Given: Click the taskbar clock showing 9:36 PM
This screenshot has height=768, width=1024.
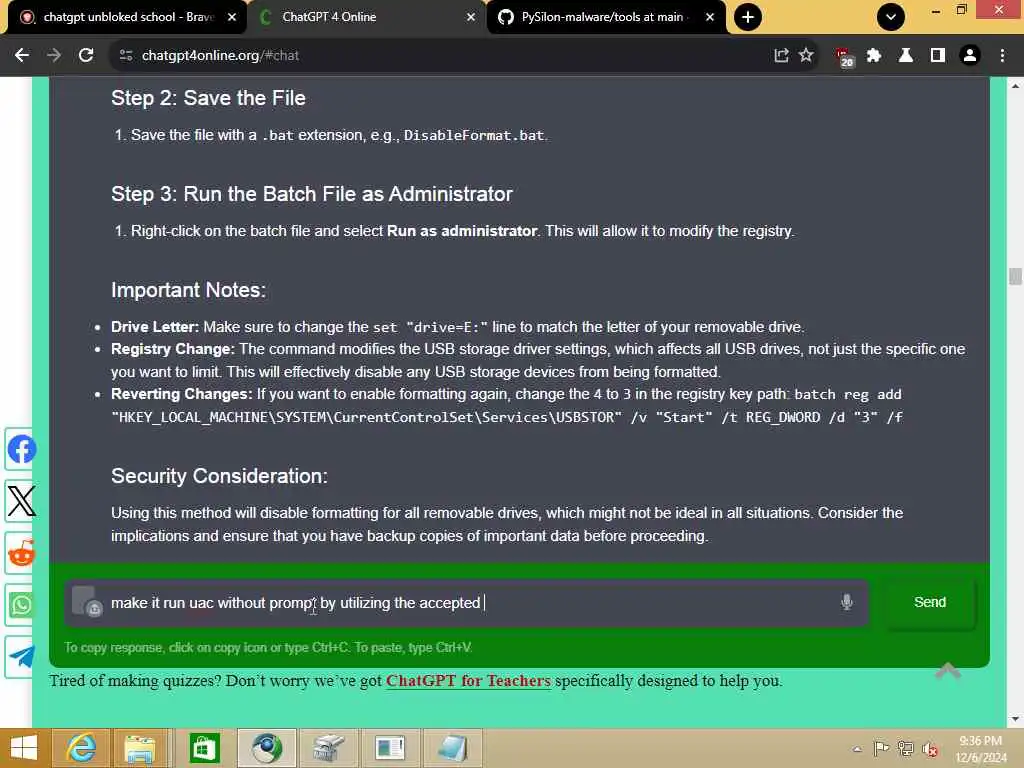Looking at the screenshot, I should click(x=980, y=749).
